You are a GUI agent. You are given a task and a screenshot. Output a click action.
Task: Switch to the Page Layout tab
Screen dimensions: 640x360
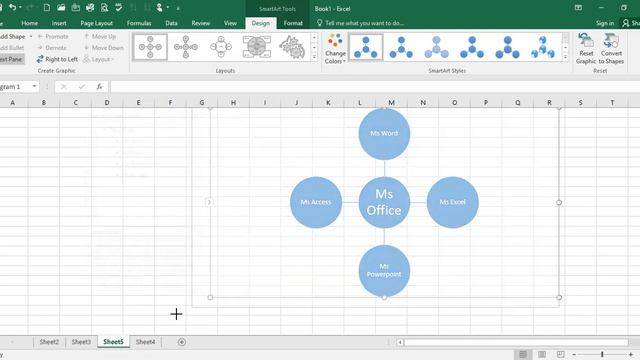(96, 23)
